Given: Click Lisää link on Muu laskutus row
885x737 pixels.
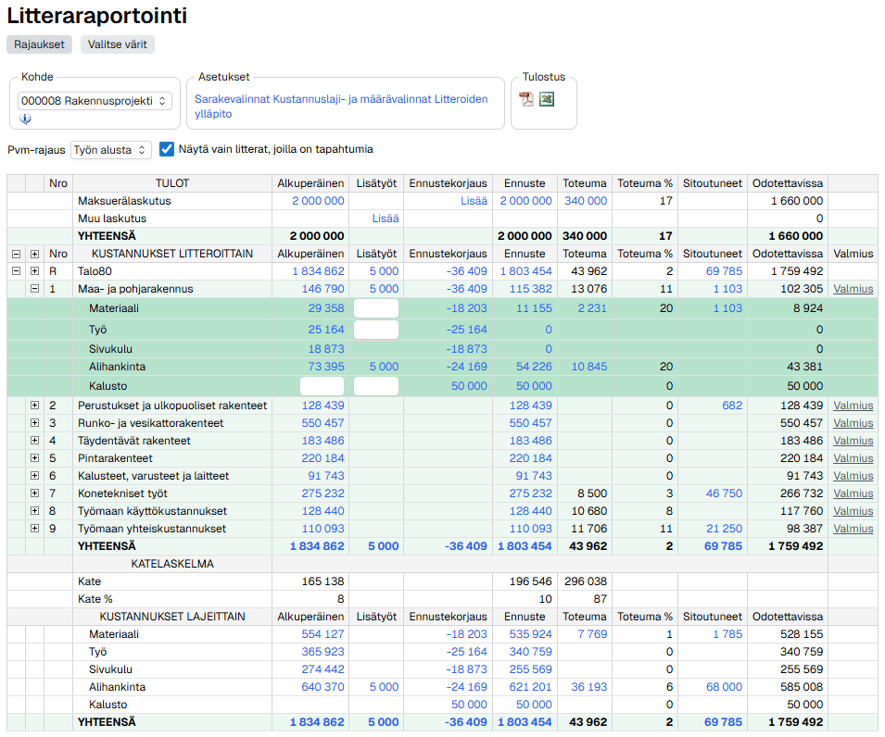Looking at the screenshot, I should pyautogui.click(x=385, y=218).
